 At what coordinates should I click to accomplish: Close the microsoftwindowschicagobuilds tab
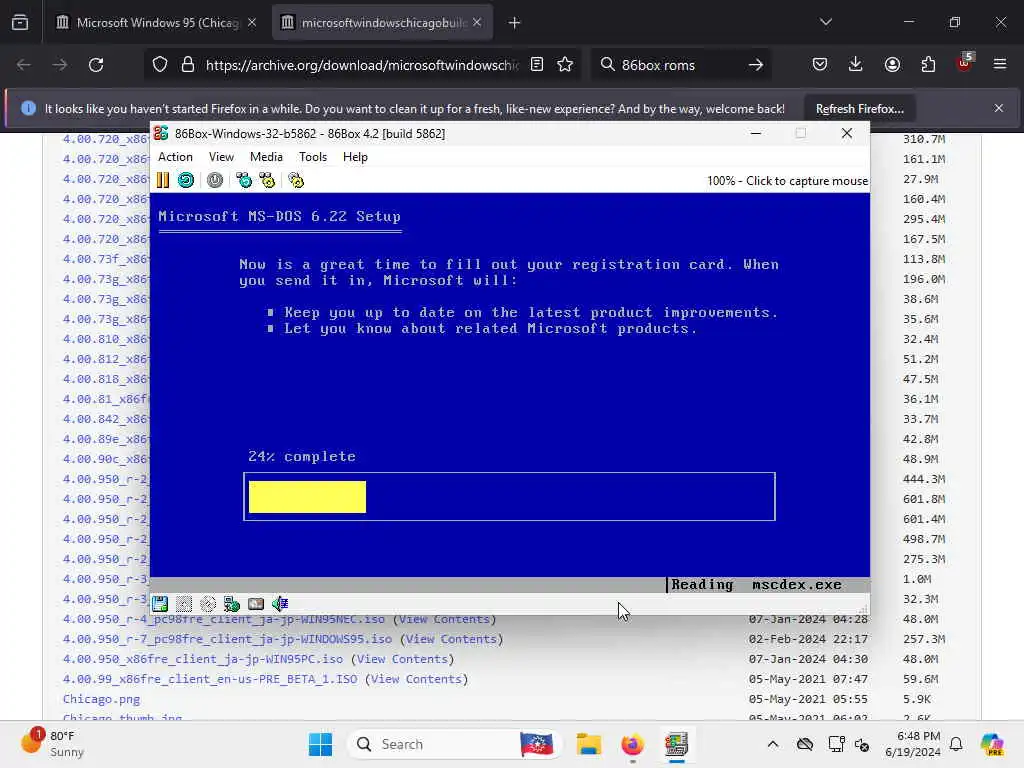(x=477, y=23)
